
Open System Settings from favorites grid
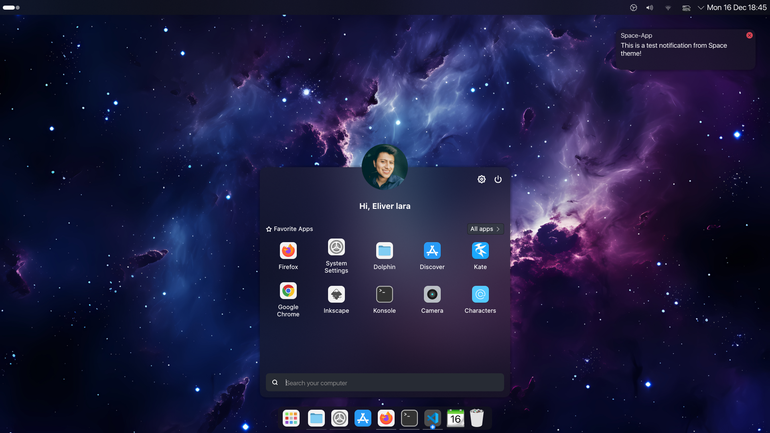[336, 255]
